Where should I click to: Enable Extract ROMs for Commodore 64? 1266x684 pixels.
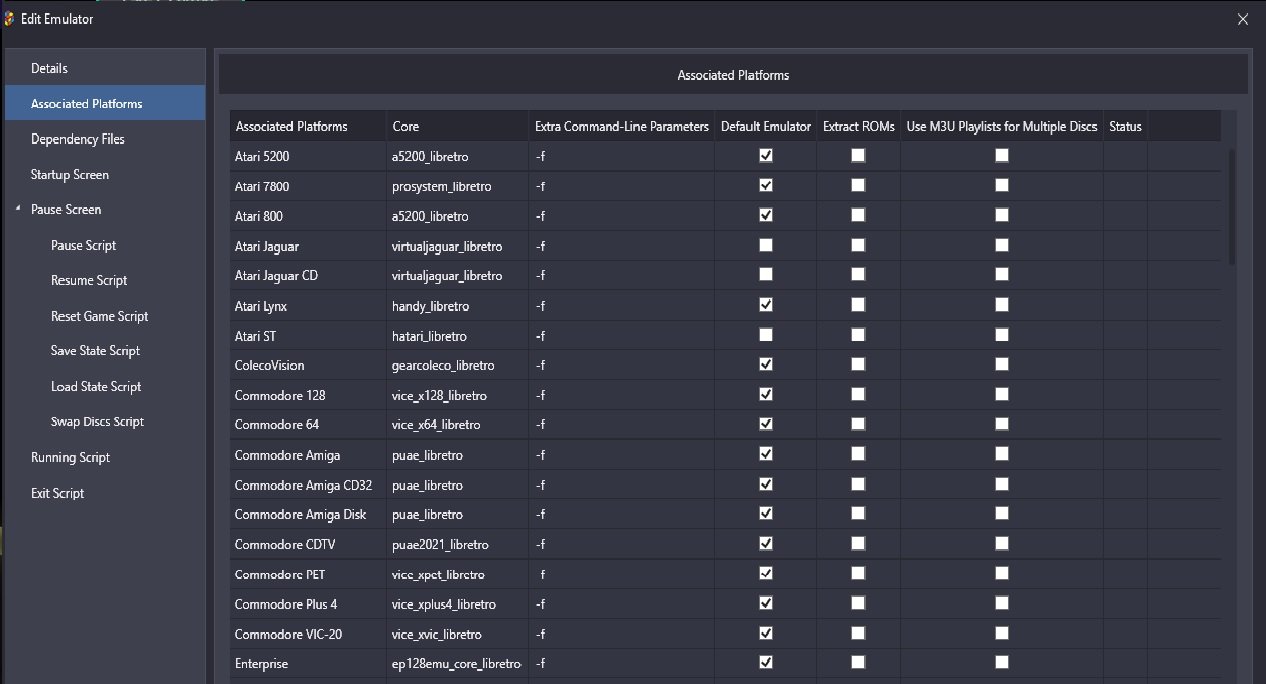(858, 424)
